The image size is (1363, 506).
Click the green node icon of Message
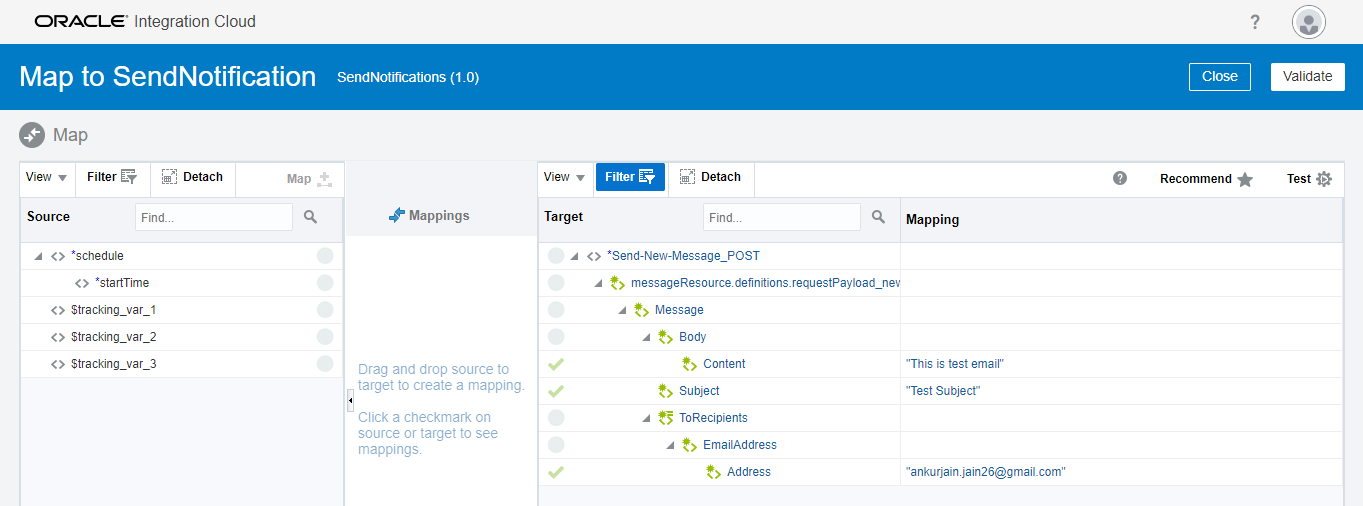[x=641, y=310]
